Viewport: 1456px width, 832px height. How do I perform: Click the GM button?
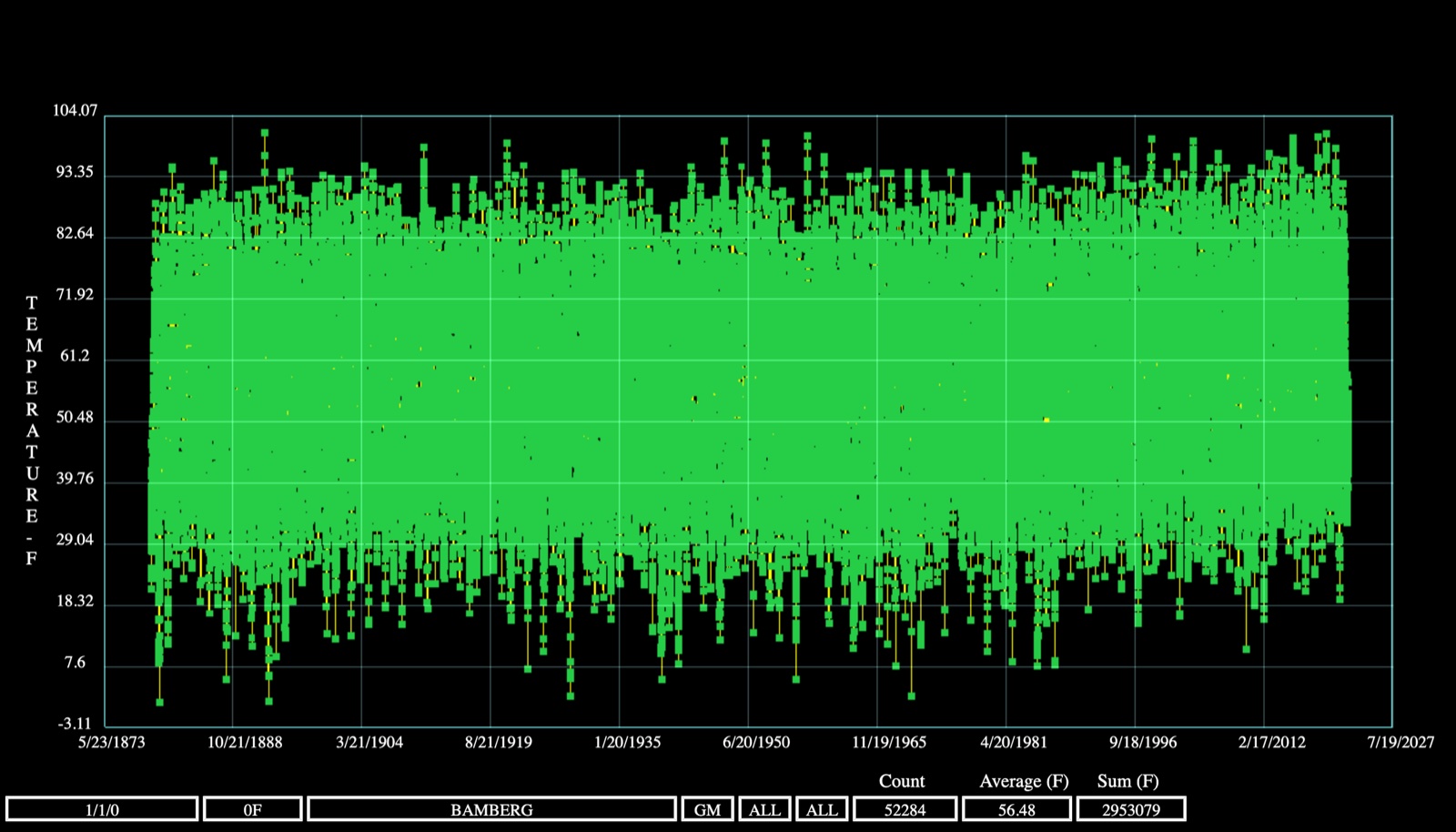pyautogui.click(x=707, y=809)
